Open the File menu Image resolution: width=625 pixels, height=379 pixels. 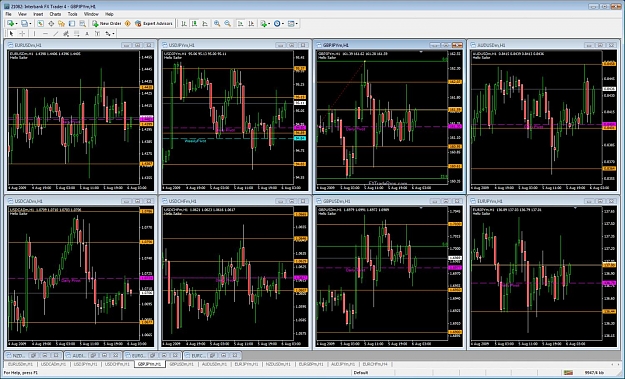coord(8,14)
